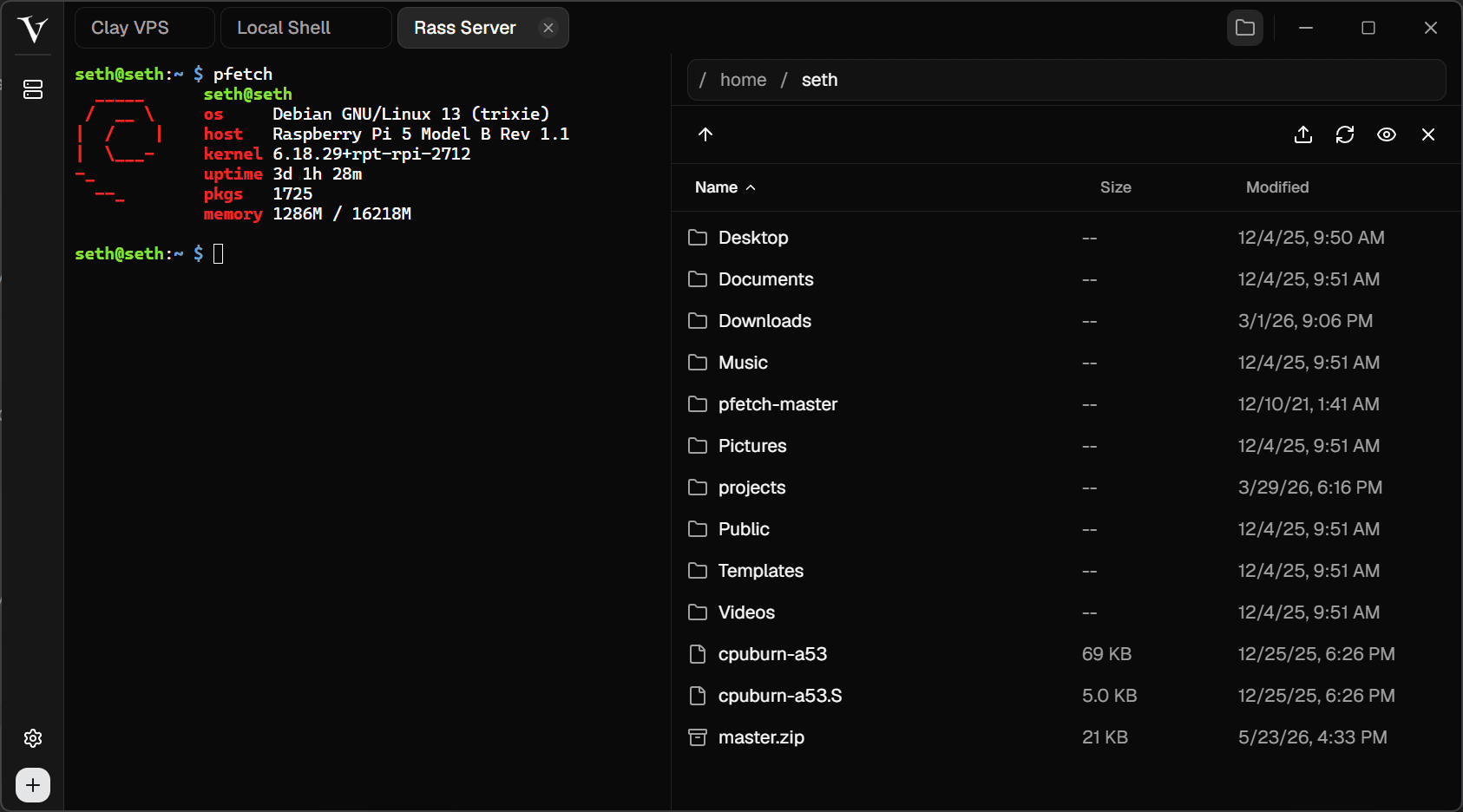Click the Music folder icon

click(x=698, y=363)
